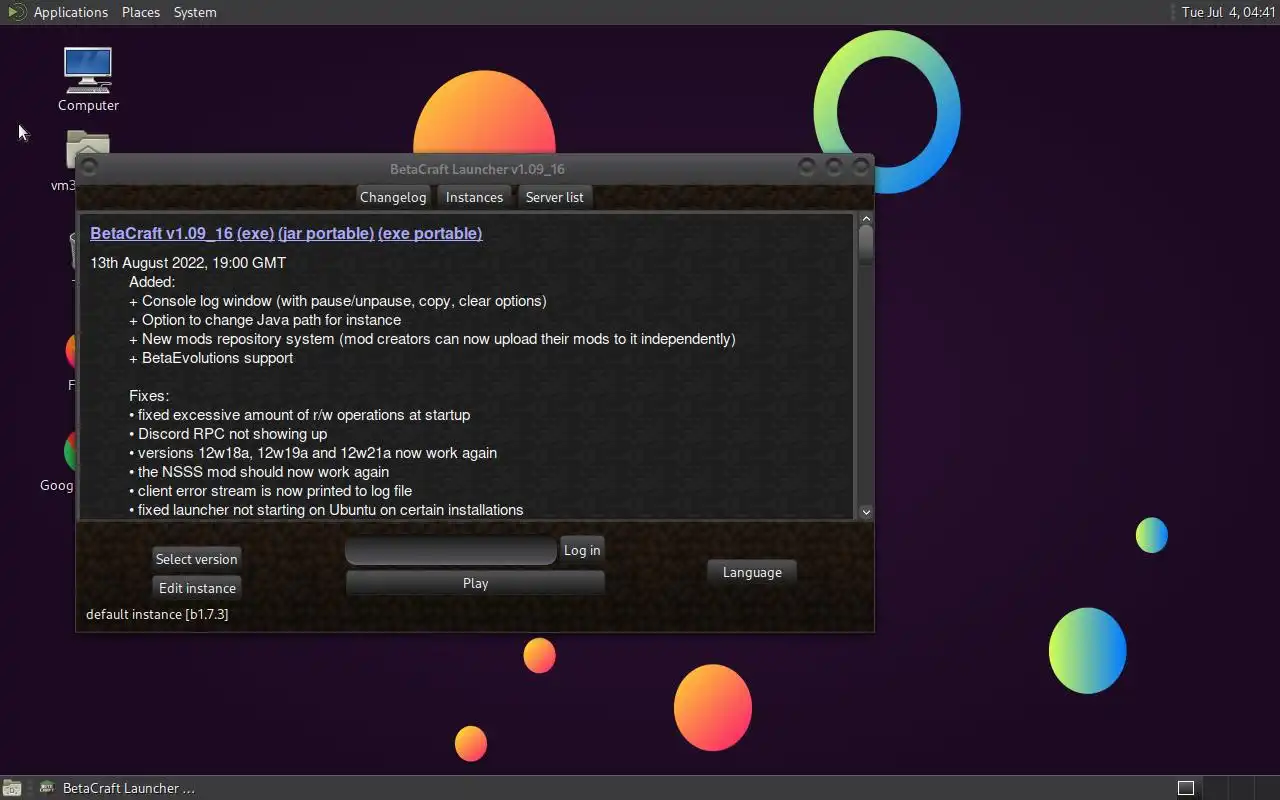Open the Applications menu
This screenshot has height=800, width=1280.
[x=70, y=12]
